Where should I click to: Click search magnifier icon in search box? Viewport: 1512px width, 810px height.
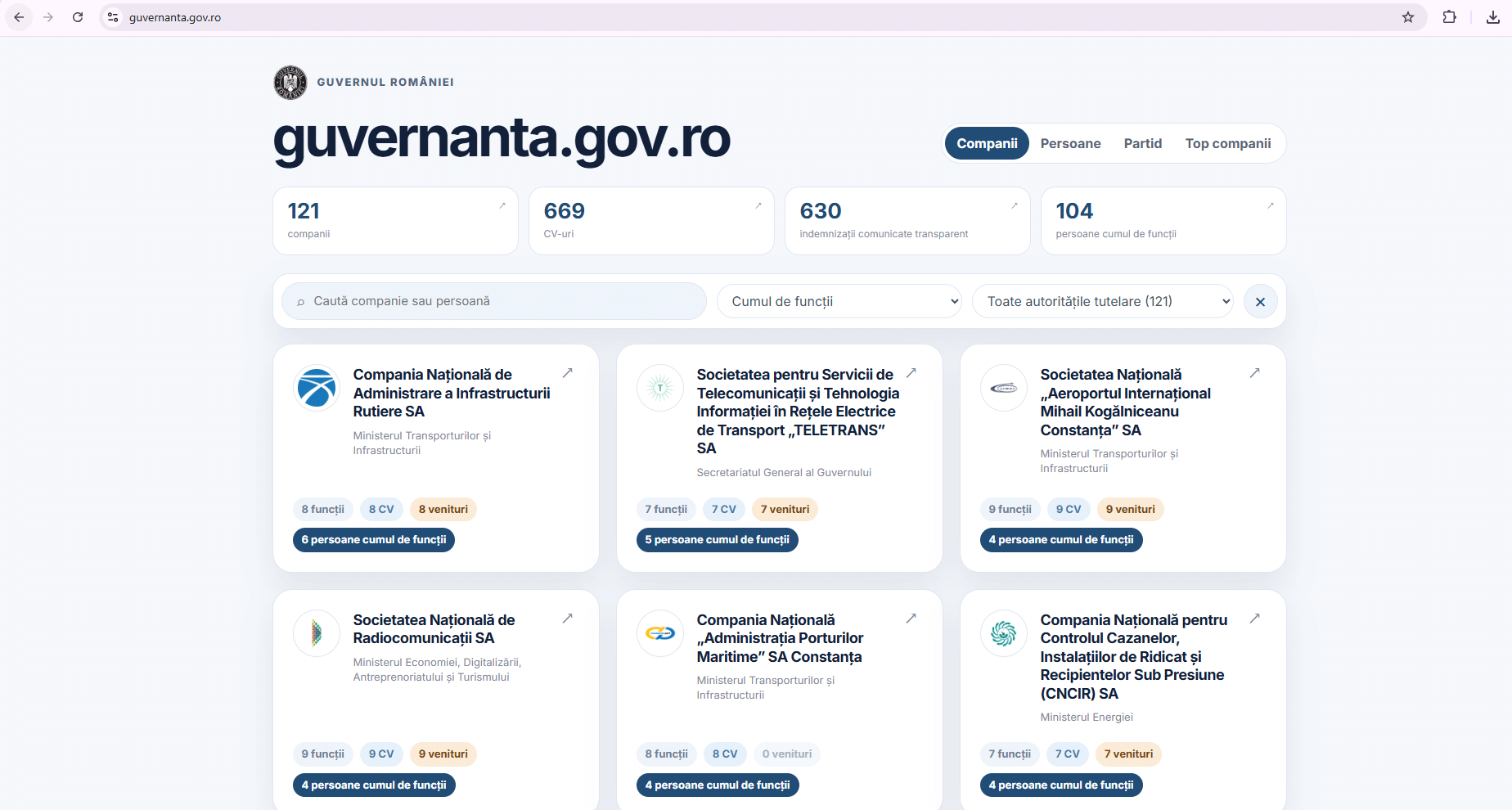[301, 302]
